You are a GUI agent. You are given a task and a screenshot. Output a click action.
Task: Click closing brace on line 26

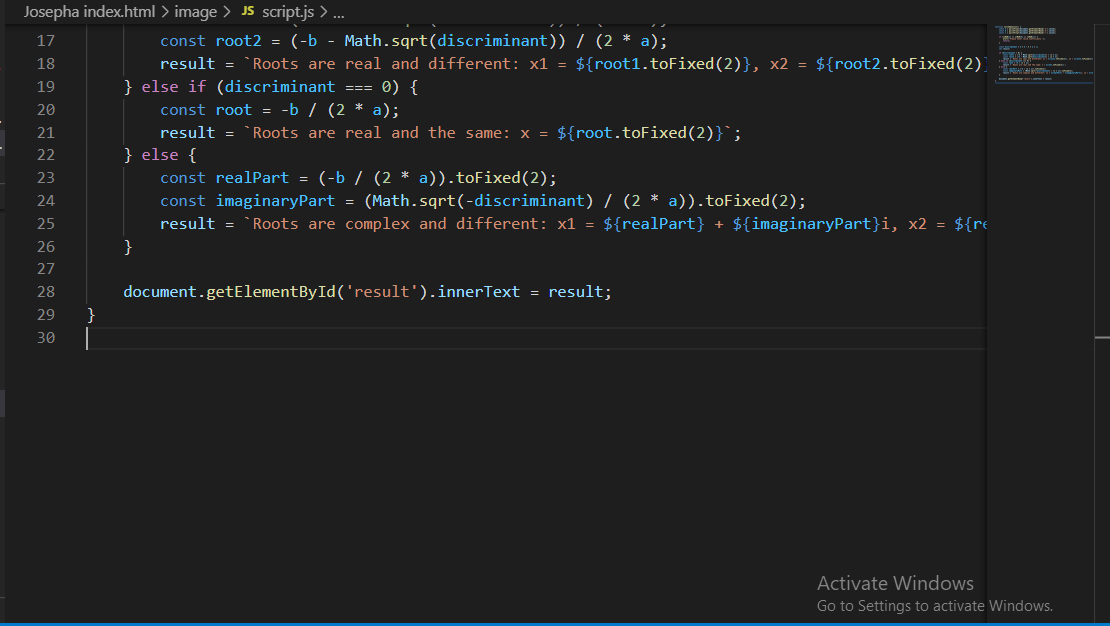(x=128, y=246)
